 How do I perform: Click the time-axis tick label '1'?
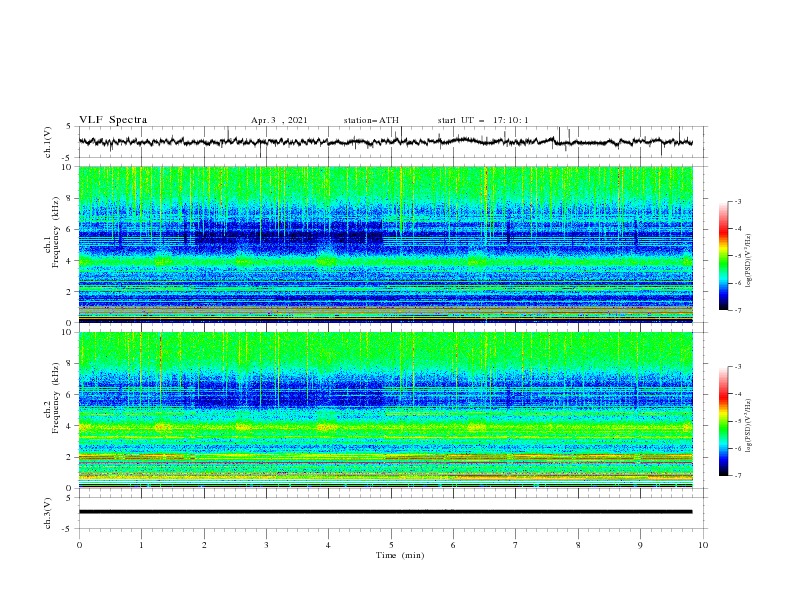tap(141, 545)
